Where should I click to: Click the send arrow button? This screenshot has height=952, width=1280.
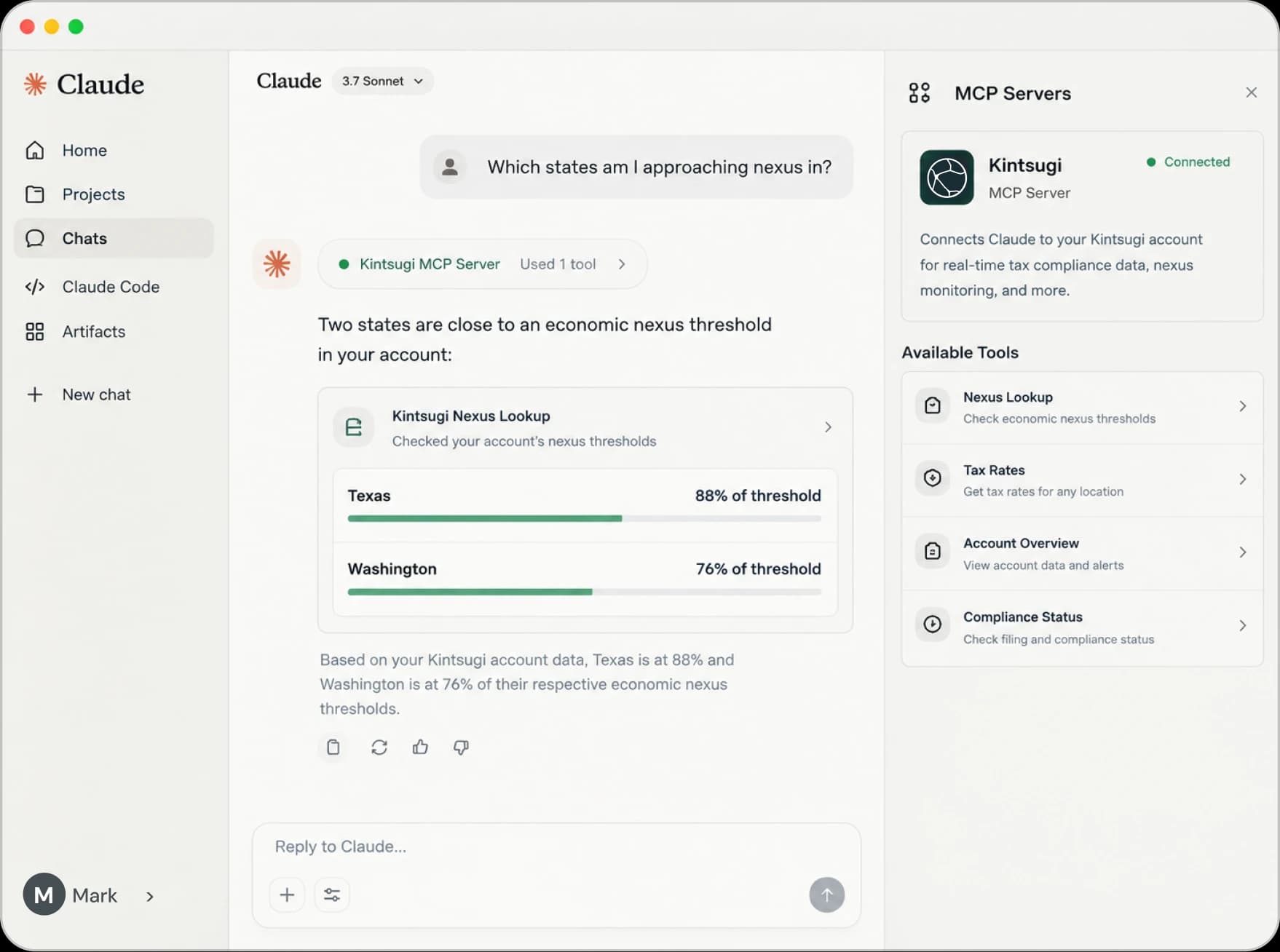pyautogui.click(x=827, y=895)
